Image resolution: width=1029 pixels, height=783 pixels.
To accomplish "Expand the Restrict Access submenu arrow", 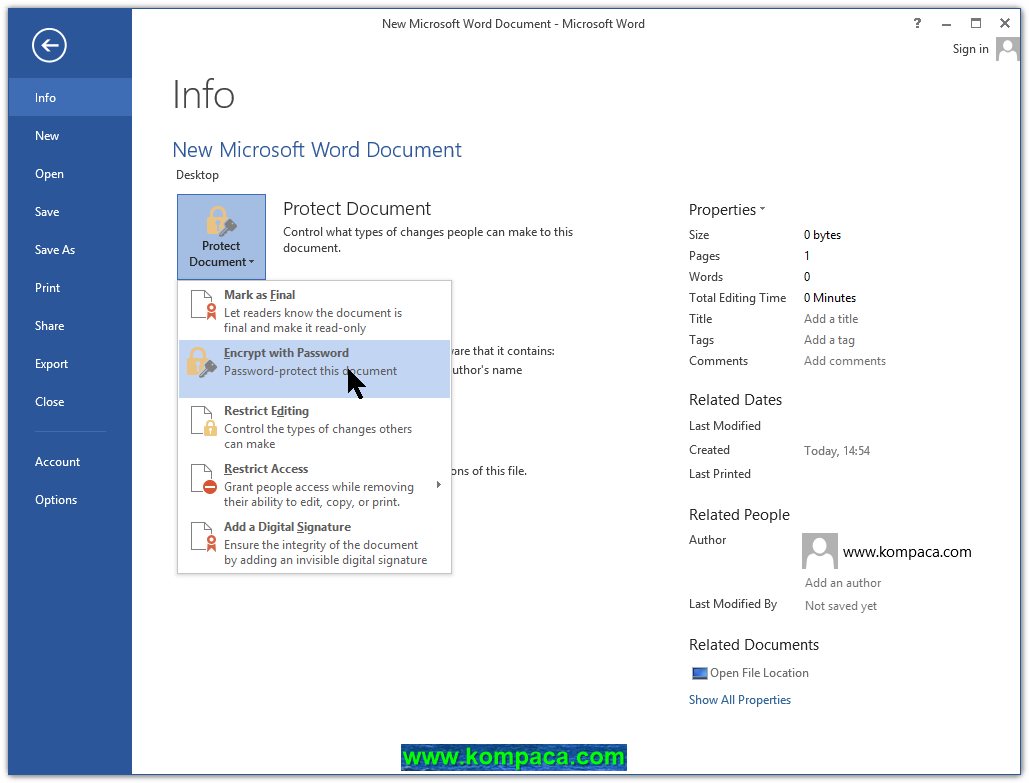I will (438, 485).
